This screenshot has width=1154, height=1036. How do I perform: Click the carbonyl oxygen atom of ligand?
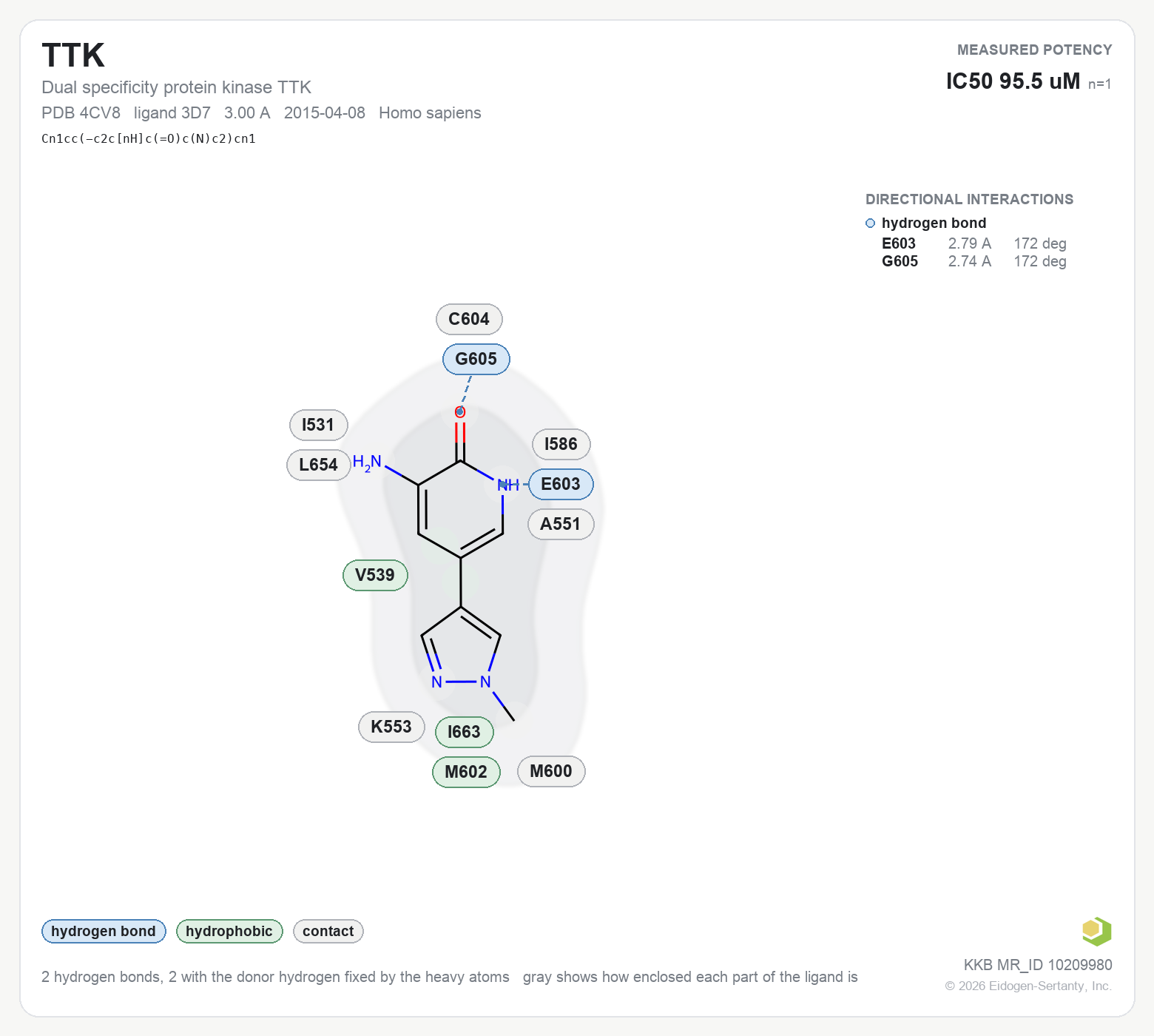[x=460, y=412]
